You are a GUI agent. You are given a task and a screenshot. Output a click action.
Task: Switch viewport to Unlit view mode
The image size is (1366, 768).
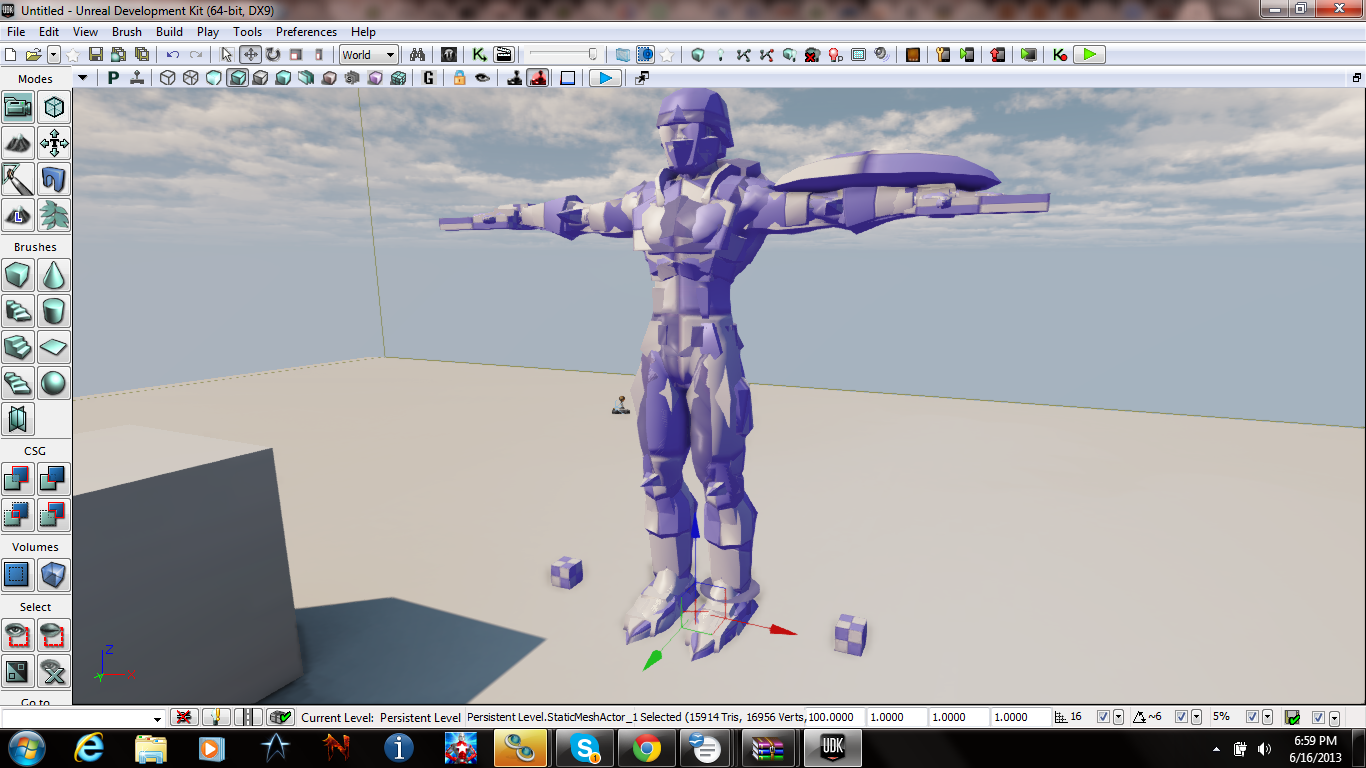coord(213,78)
